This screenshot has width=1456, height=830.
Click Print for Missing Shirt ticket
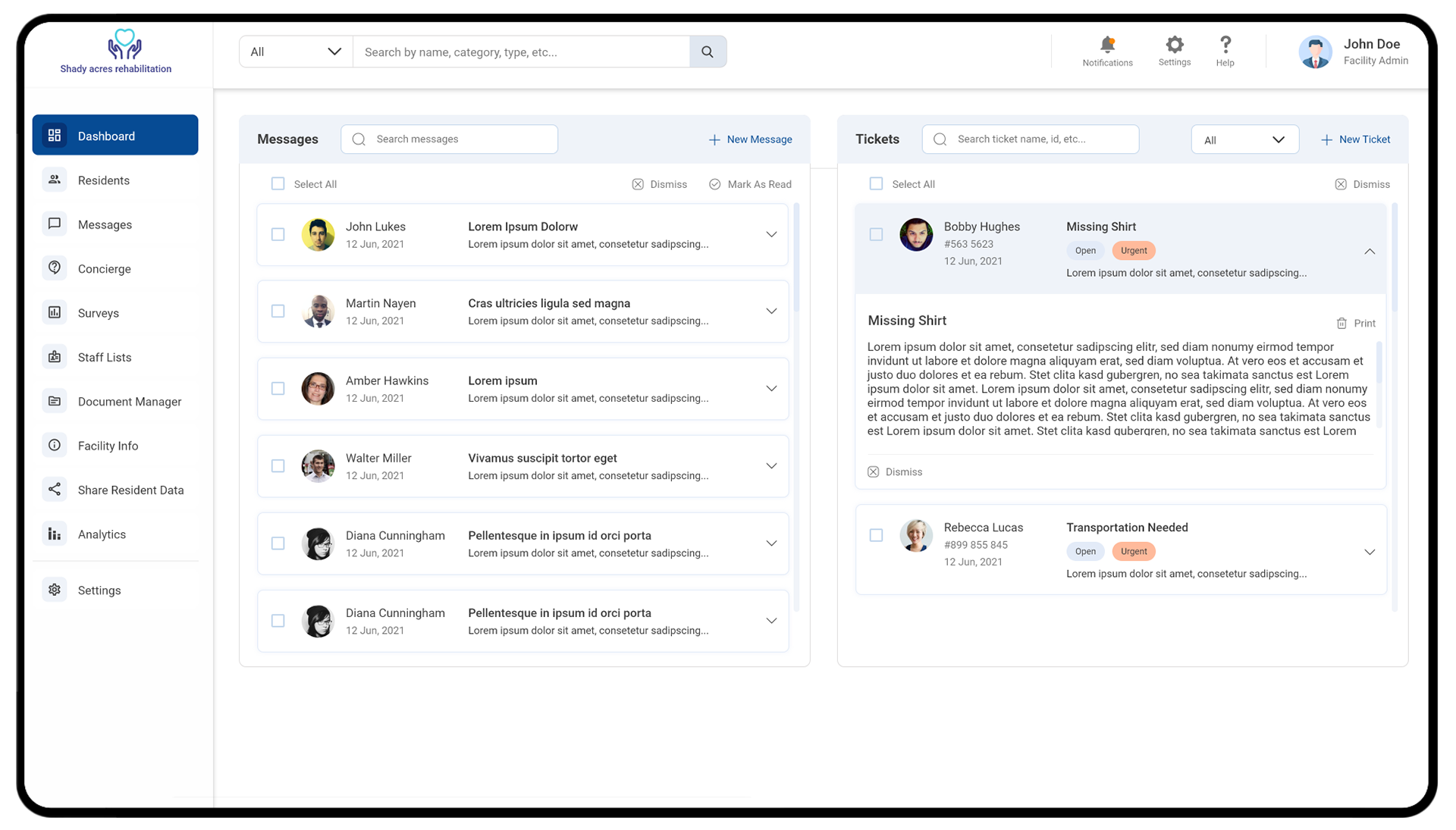1356,323
